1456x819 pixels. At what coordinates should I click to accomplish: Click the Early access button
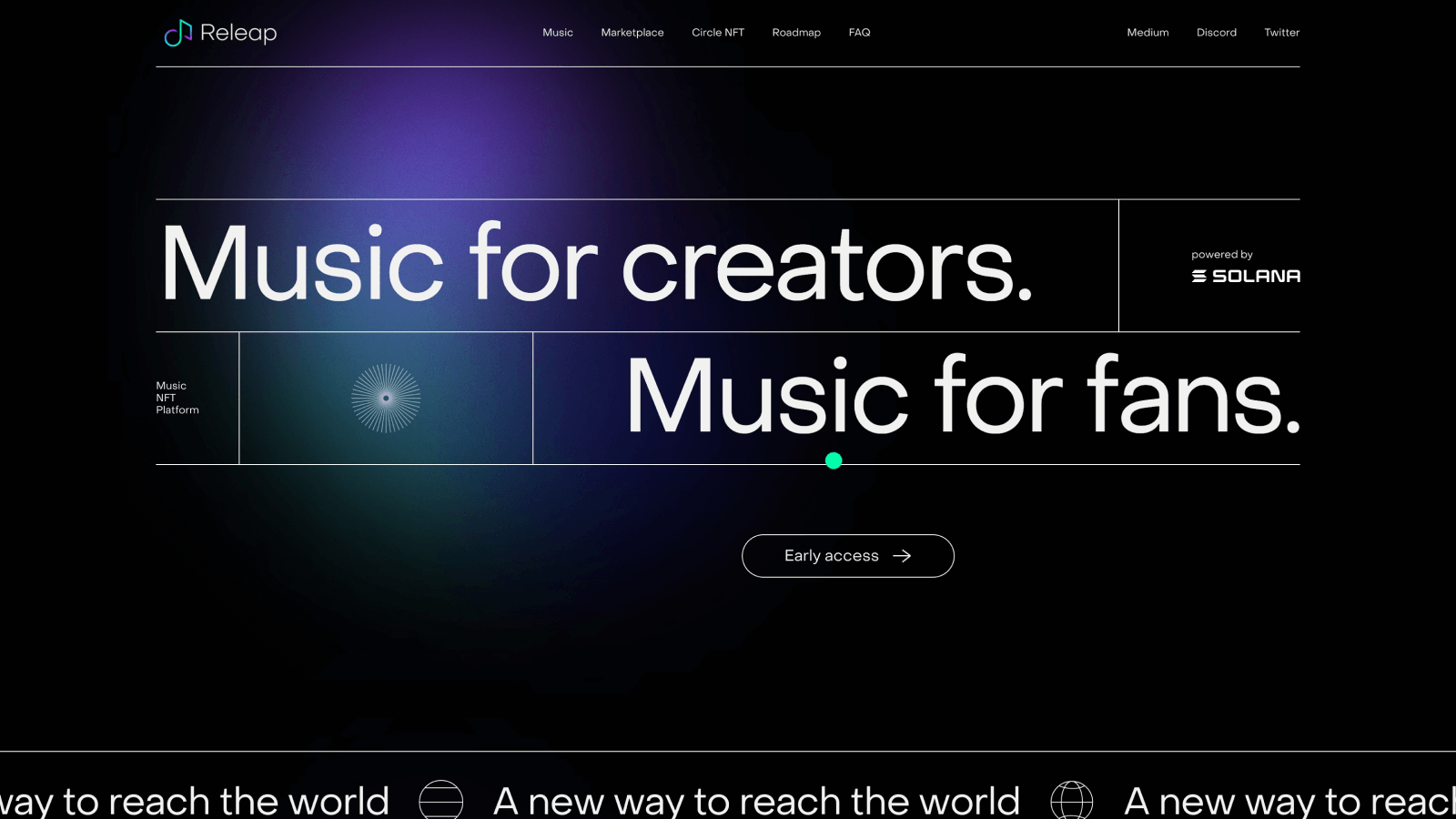pos(848,556)
